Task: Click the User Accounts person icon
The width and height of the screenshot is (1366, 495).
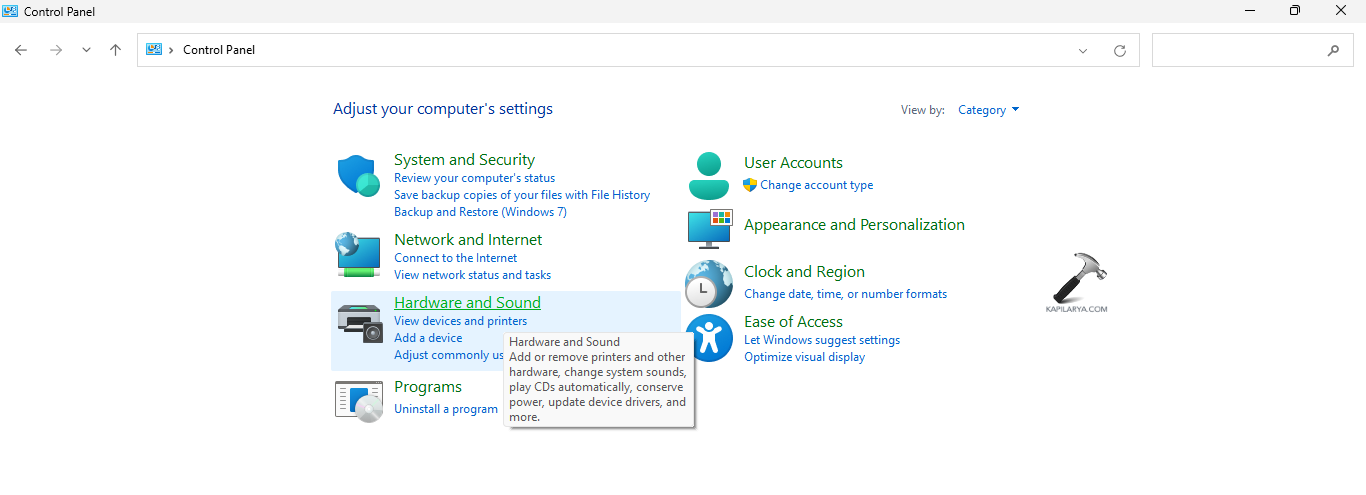Action: click(x=709, y=176)
